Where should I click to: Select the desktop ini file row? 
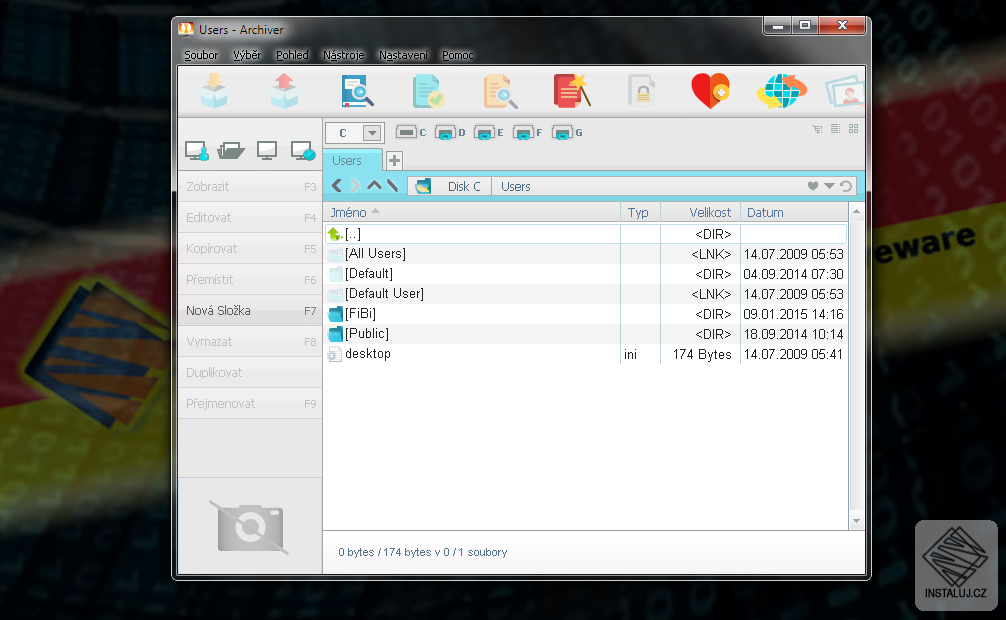[x=586, y=354]
